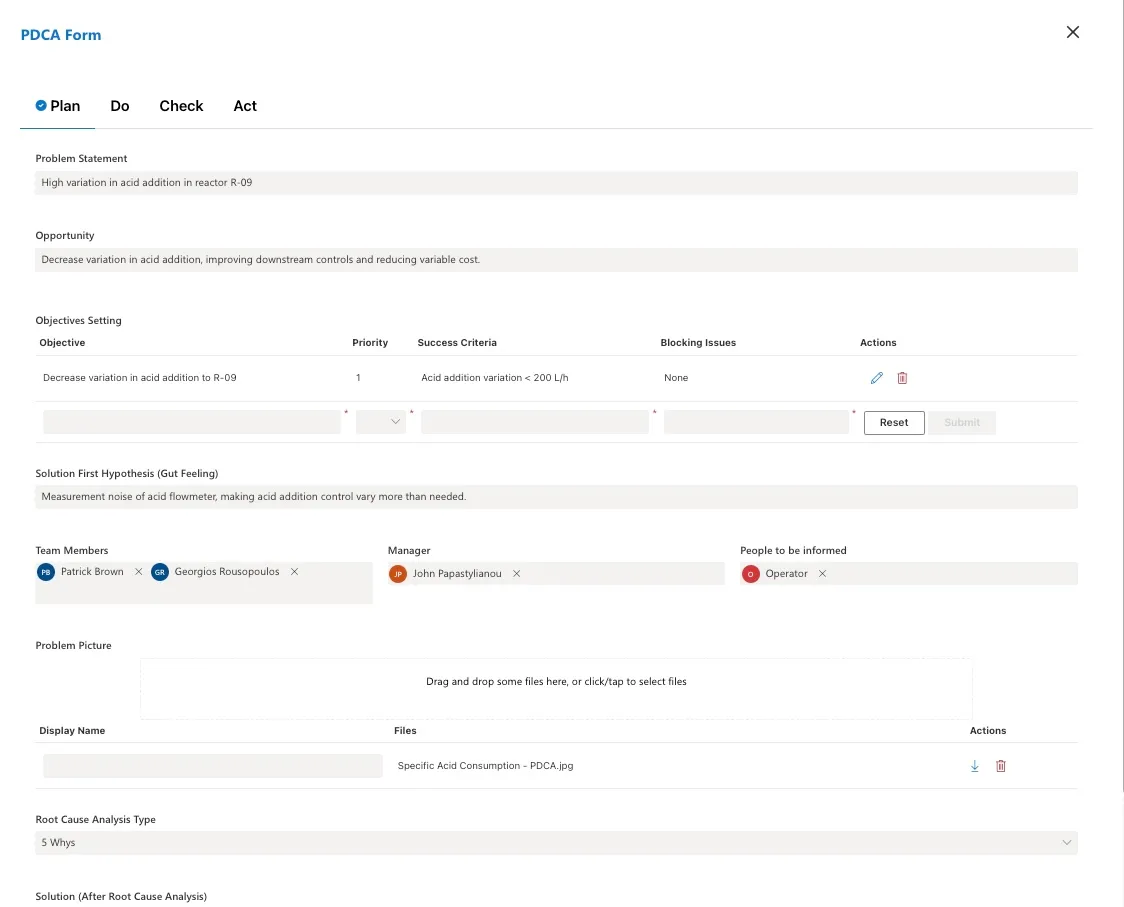
Task: Click the Plan tab checkmark icon
Action: coord(41,105)
